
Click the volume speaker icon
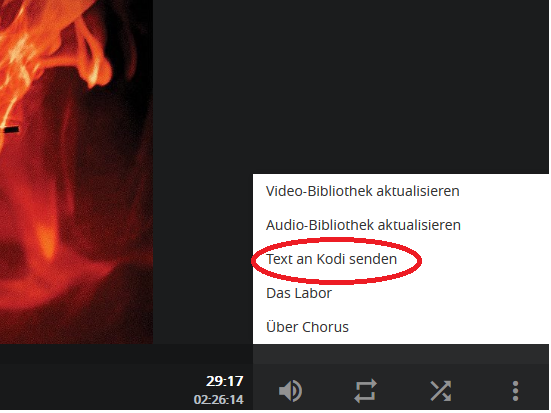(x=290, y=391)
